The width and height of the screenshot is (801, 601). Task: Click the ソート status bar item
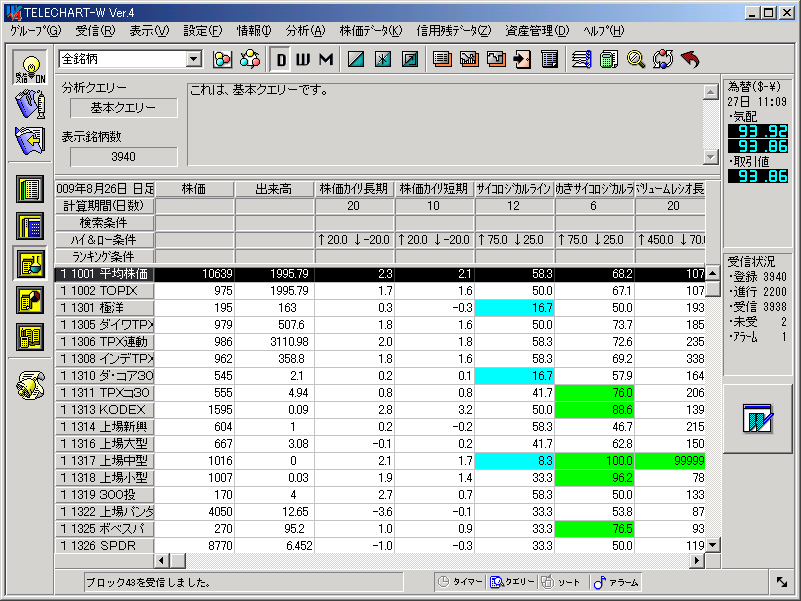coord(561,582)
